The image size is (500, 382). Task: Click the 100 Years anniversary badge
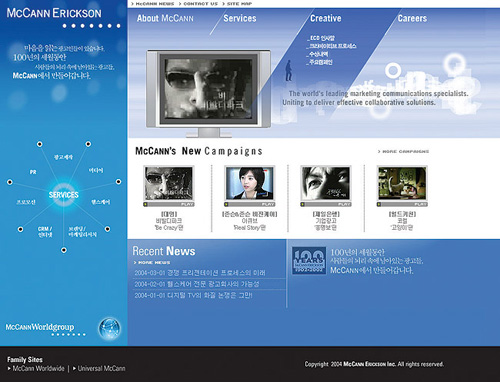pyautogui.click(x=309, y=261)
